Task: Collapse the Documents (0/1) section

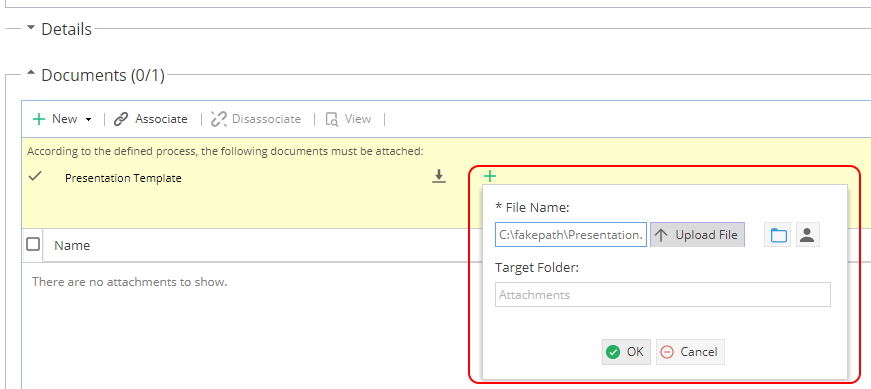Action: (x=31, y=73)
